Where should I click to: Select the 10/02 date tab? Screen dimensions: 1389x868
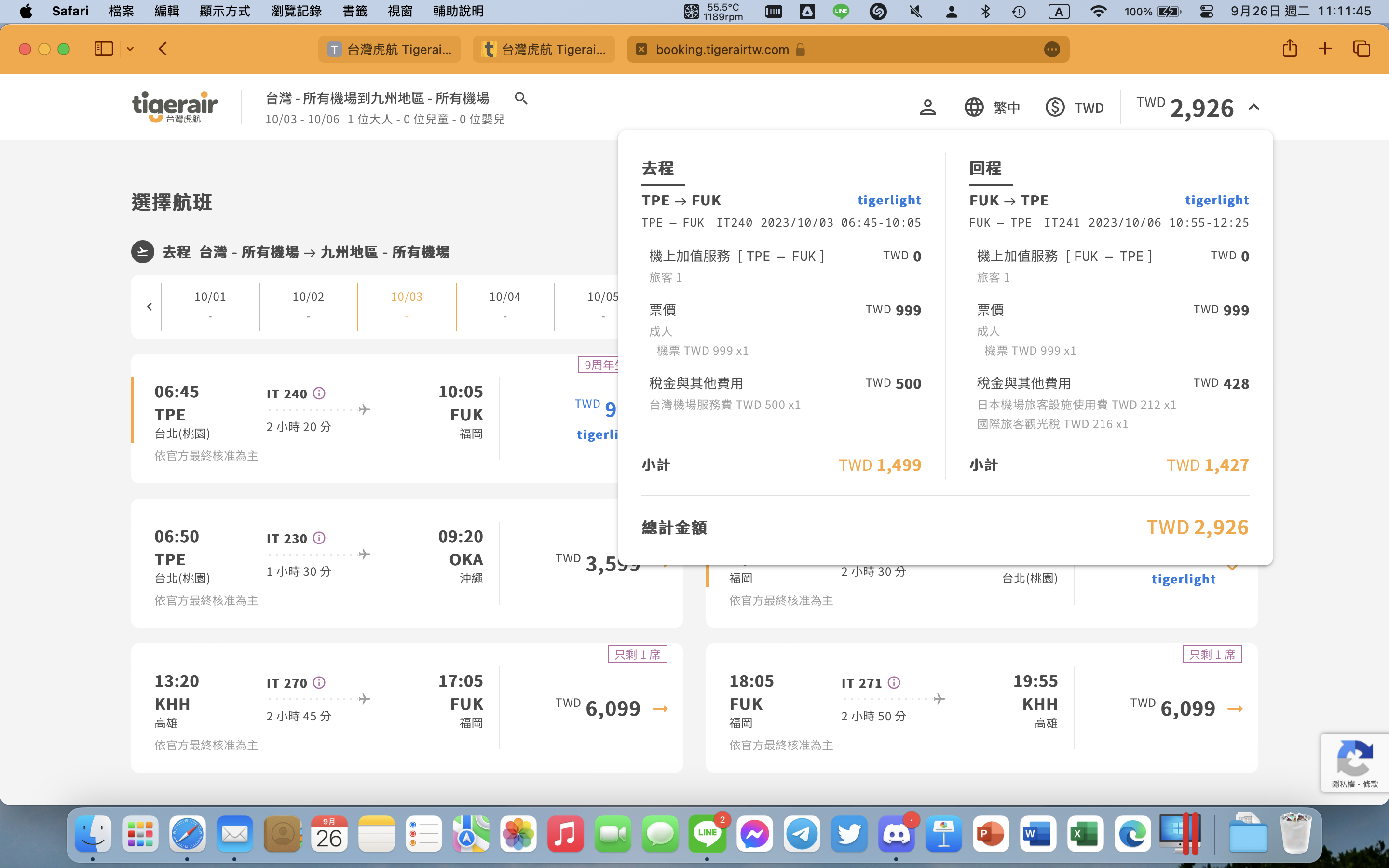308,307
